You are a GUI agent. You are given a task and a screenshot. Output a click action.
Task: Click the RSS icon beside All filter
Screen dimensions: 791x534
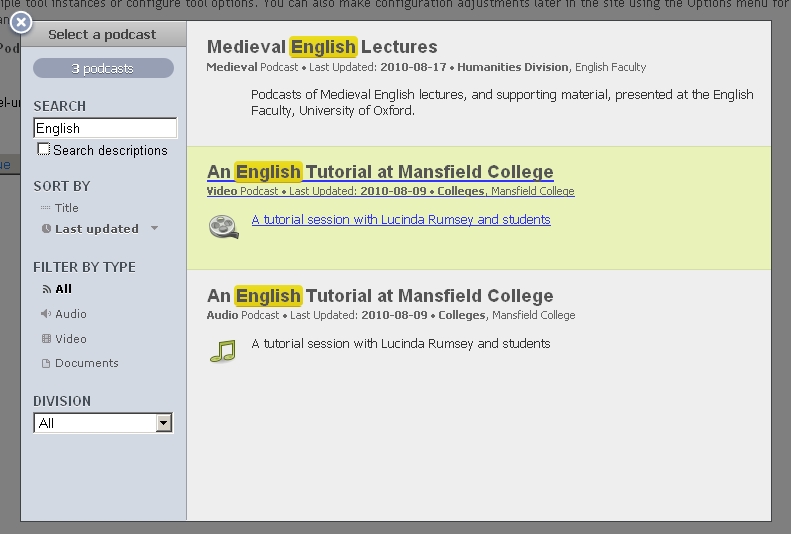point(46,289)
